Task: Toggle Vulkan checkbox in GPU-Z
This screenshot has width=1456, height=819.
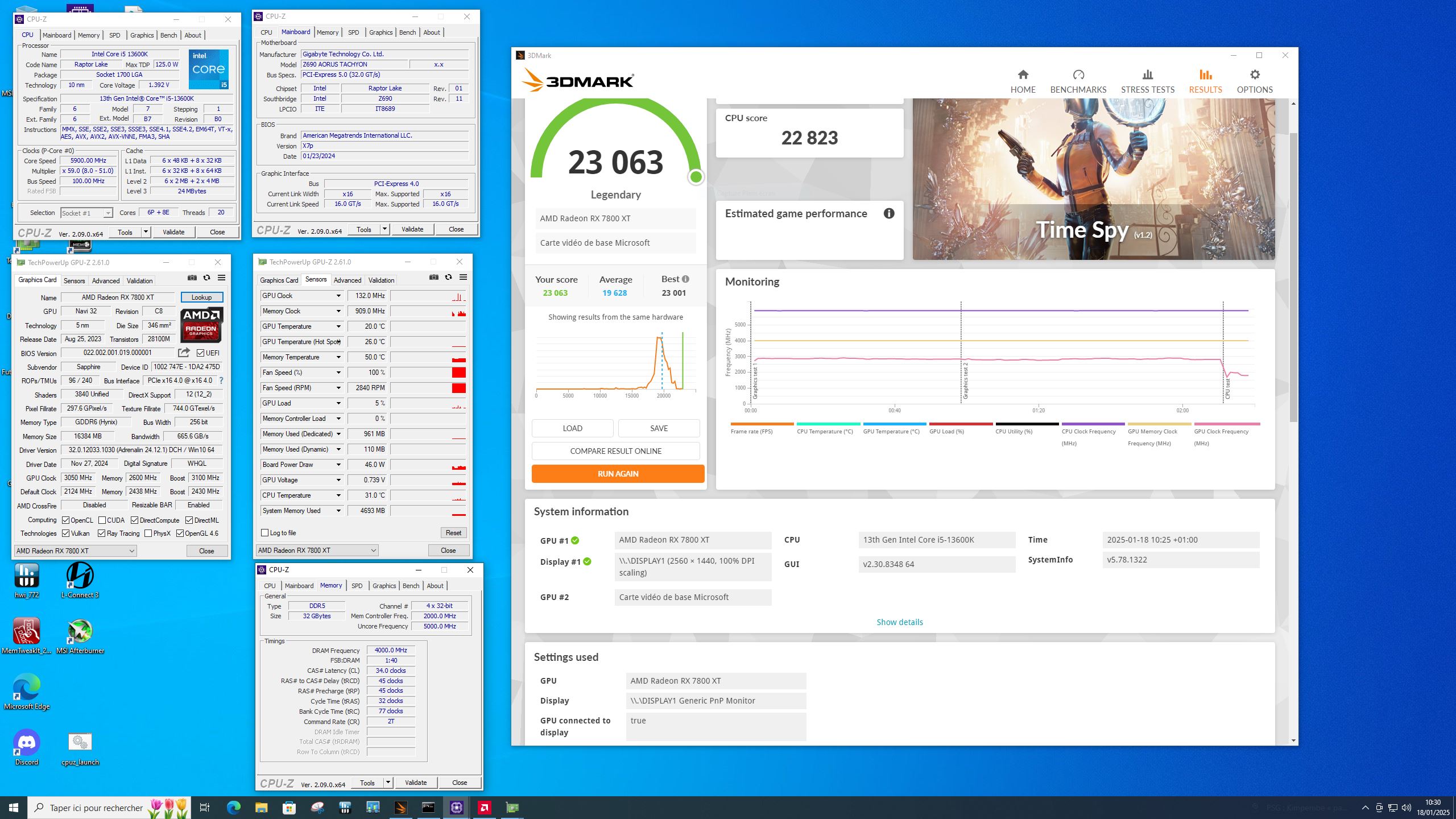Action: 66,533
